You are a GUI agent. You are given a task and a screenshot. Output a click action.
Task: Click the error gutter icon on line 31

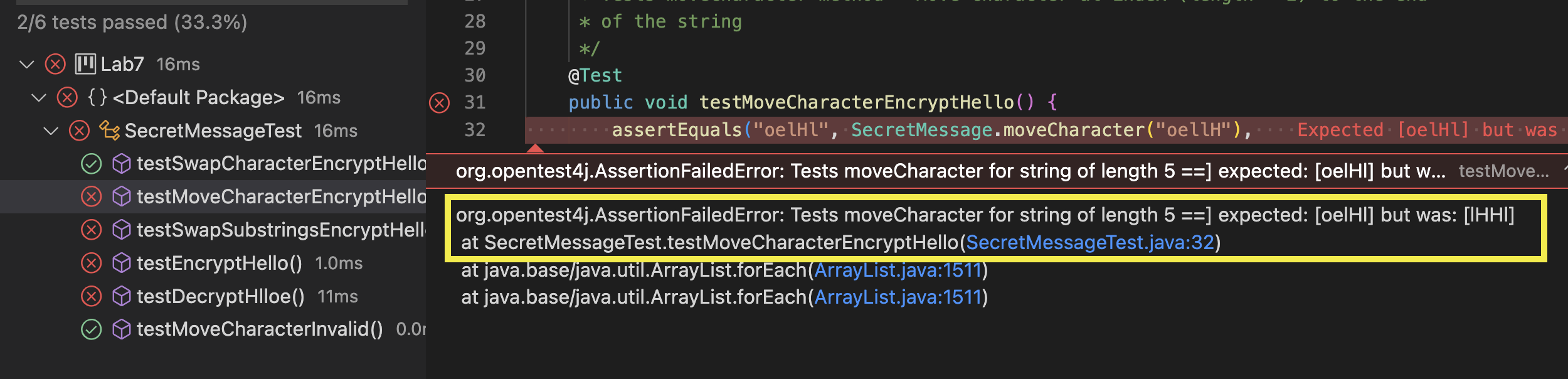pyautogui.click(x=440, y=102)
